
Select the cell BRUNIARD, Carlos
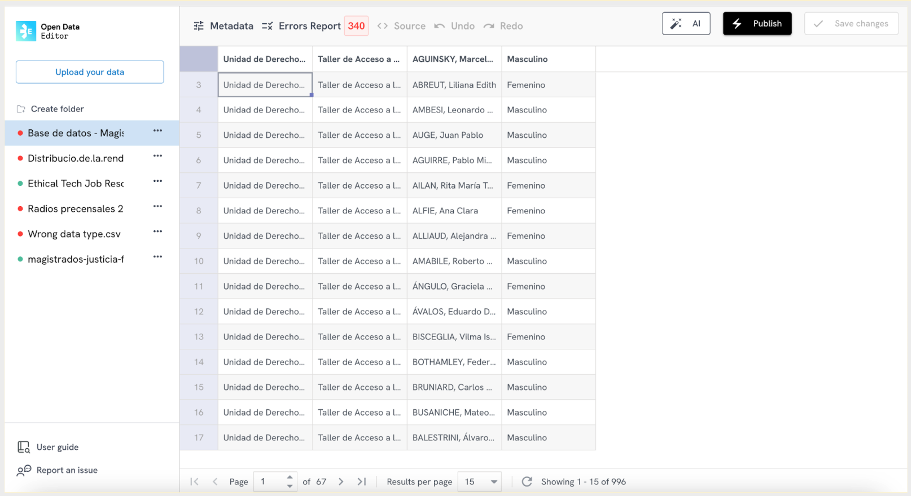(x=454, y=387)
